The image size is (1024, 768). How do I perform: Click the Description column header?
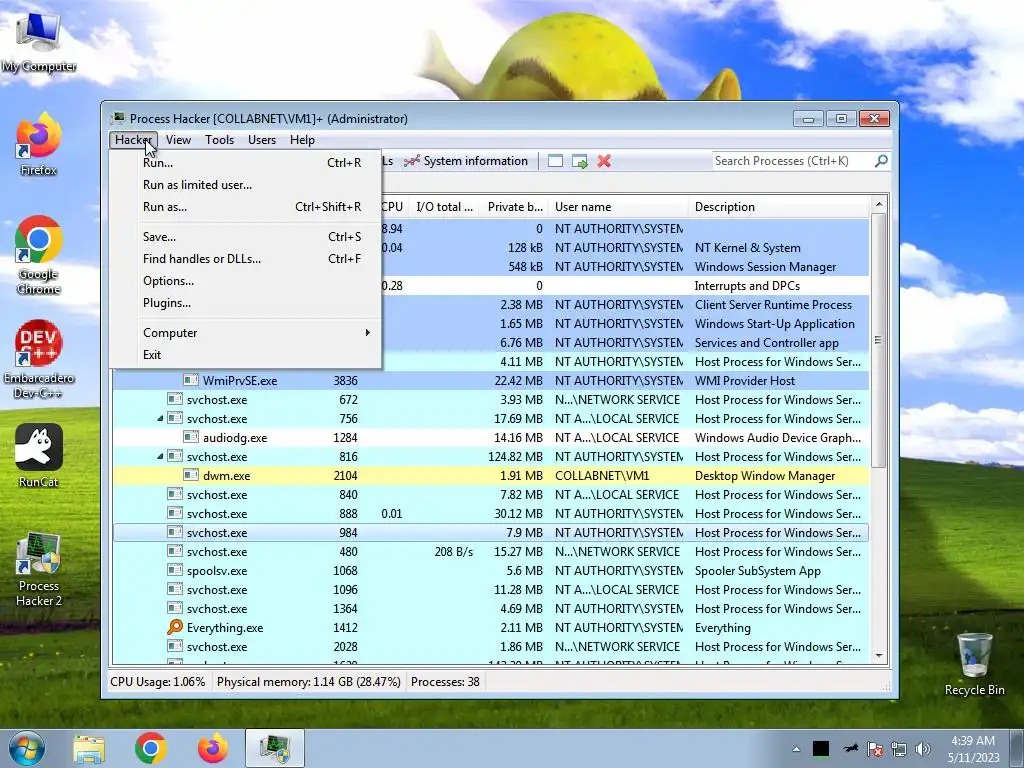pos(779,207)
